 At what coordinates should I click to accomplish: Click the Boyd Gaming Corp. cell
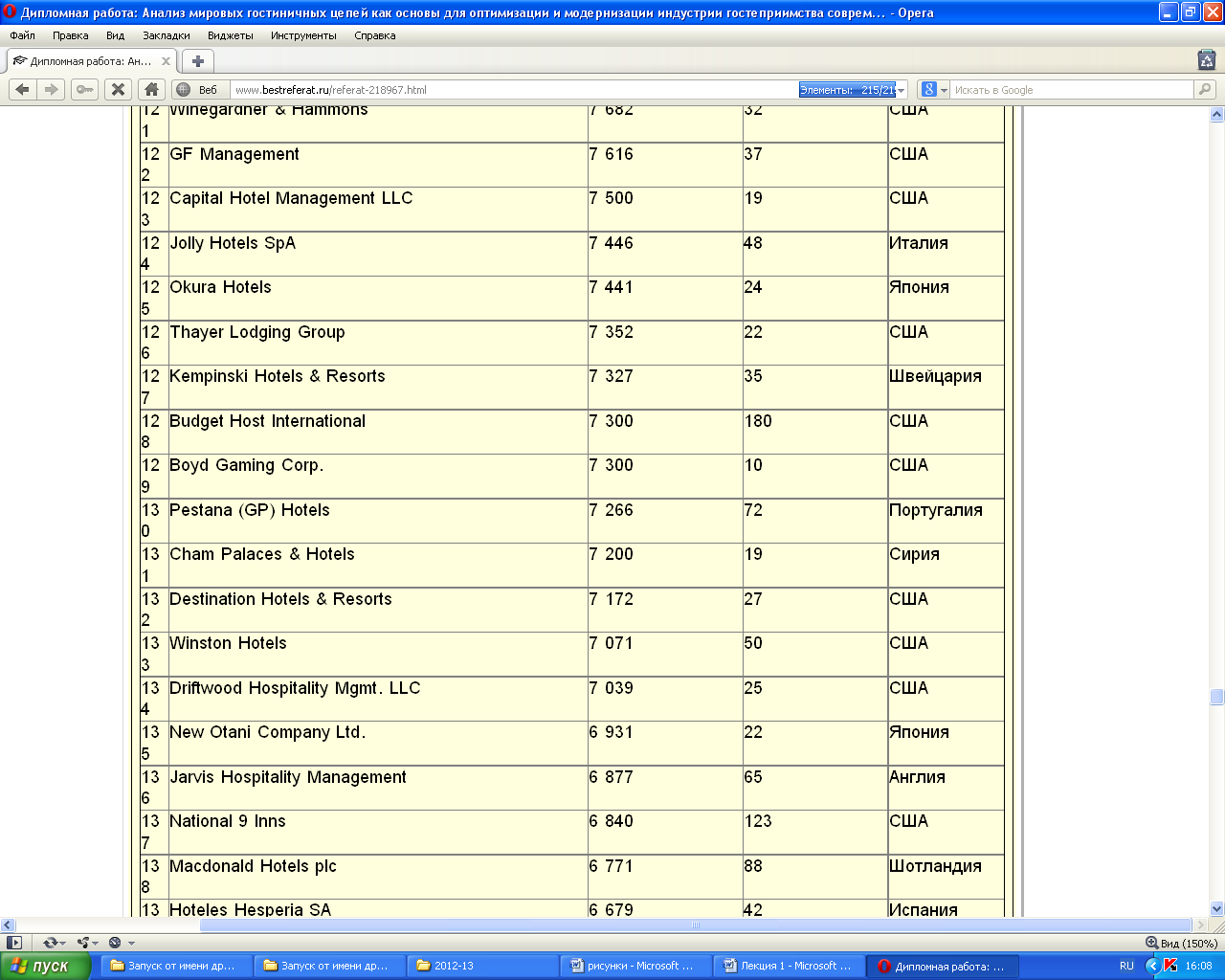[378, 476]
